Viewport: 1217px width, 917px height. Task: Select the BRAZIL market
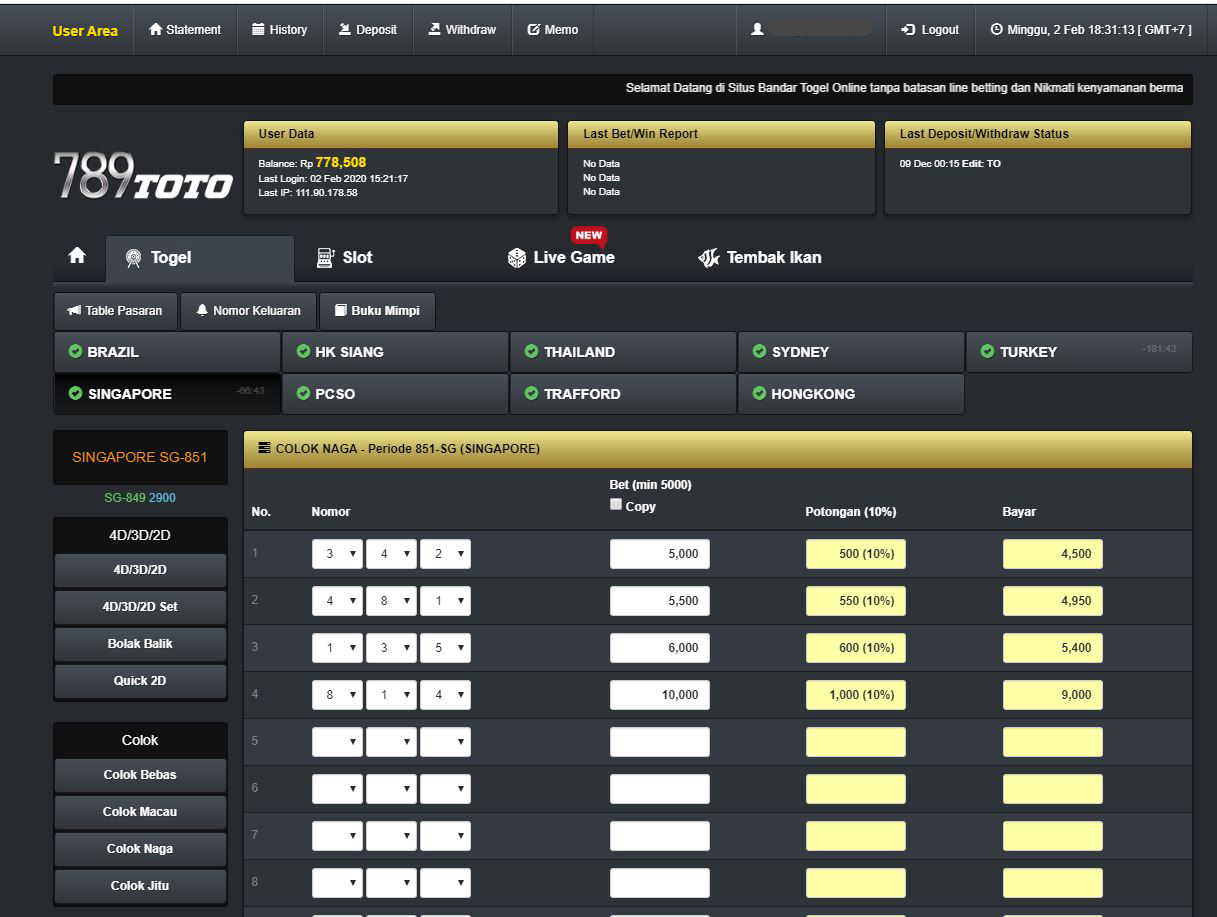pos(167,352)
